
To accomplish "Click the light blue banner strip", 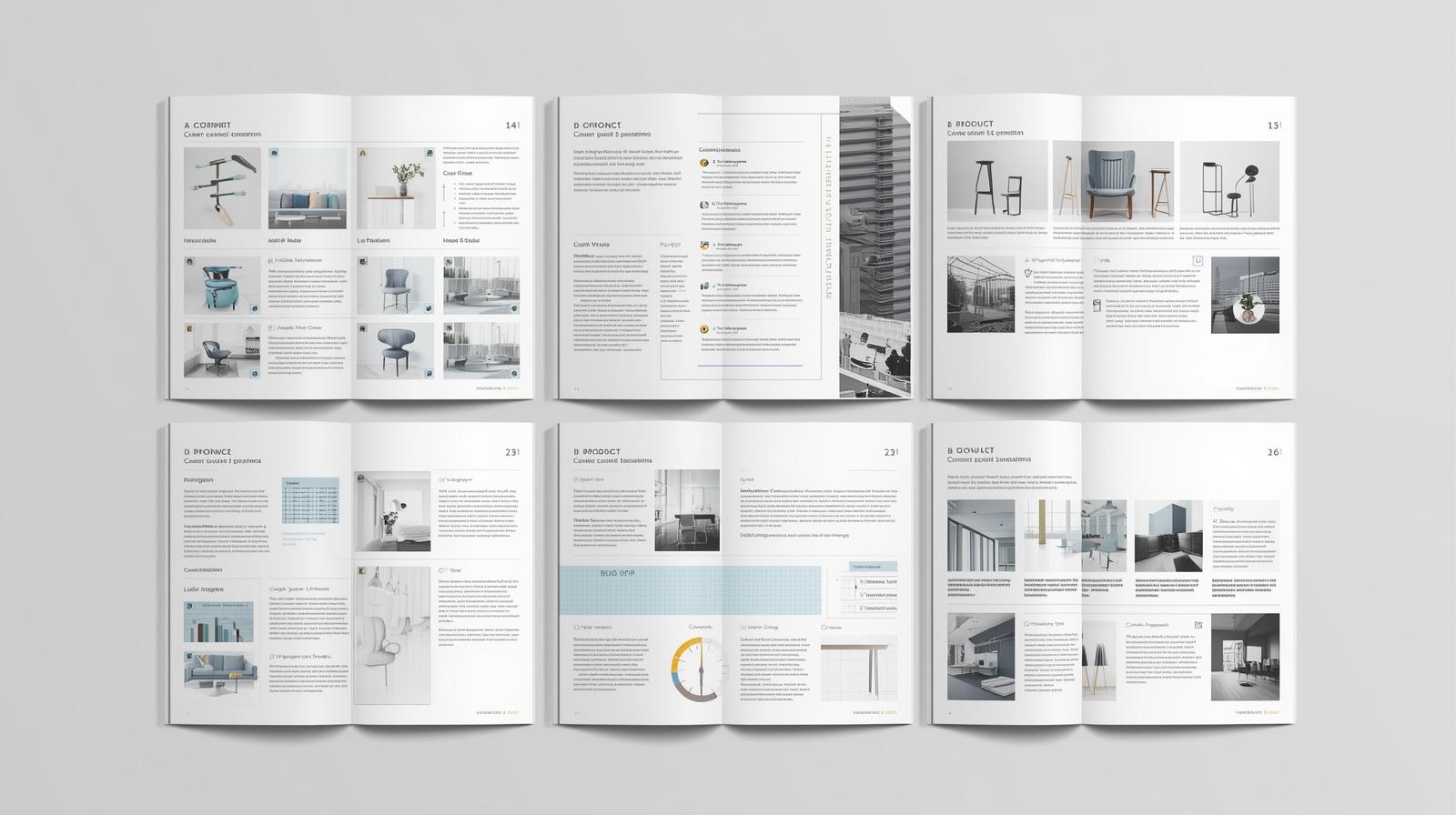I will coord(690,588).
